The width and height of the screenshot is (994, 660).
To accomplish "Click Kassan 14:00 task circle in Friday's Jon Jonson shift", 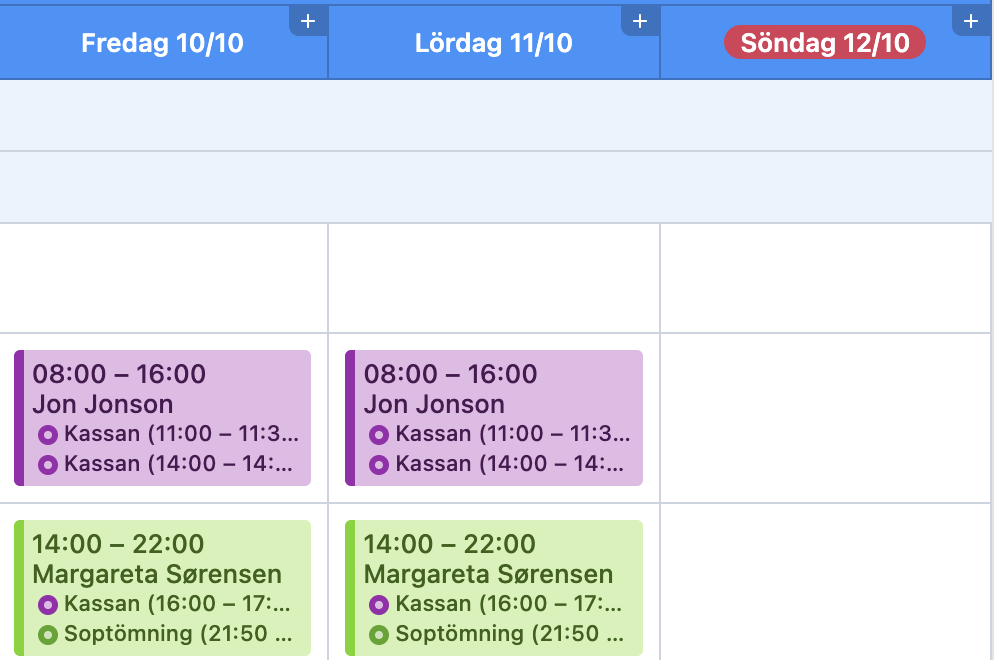I will [48, 465].
